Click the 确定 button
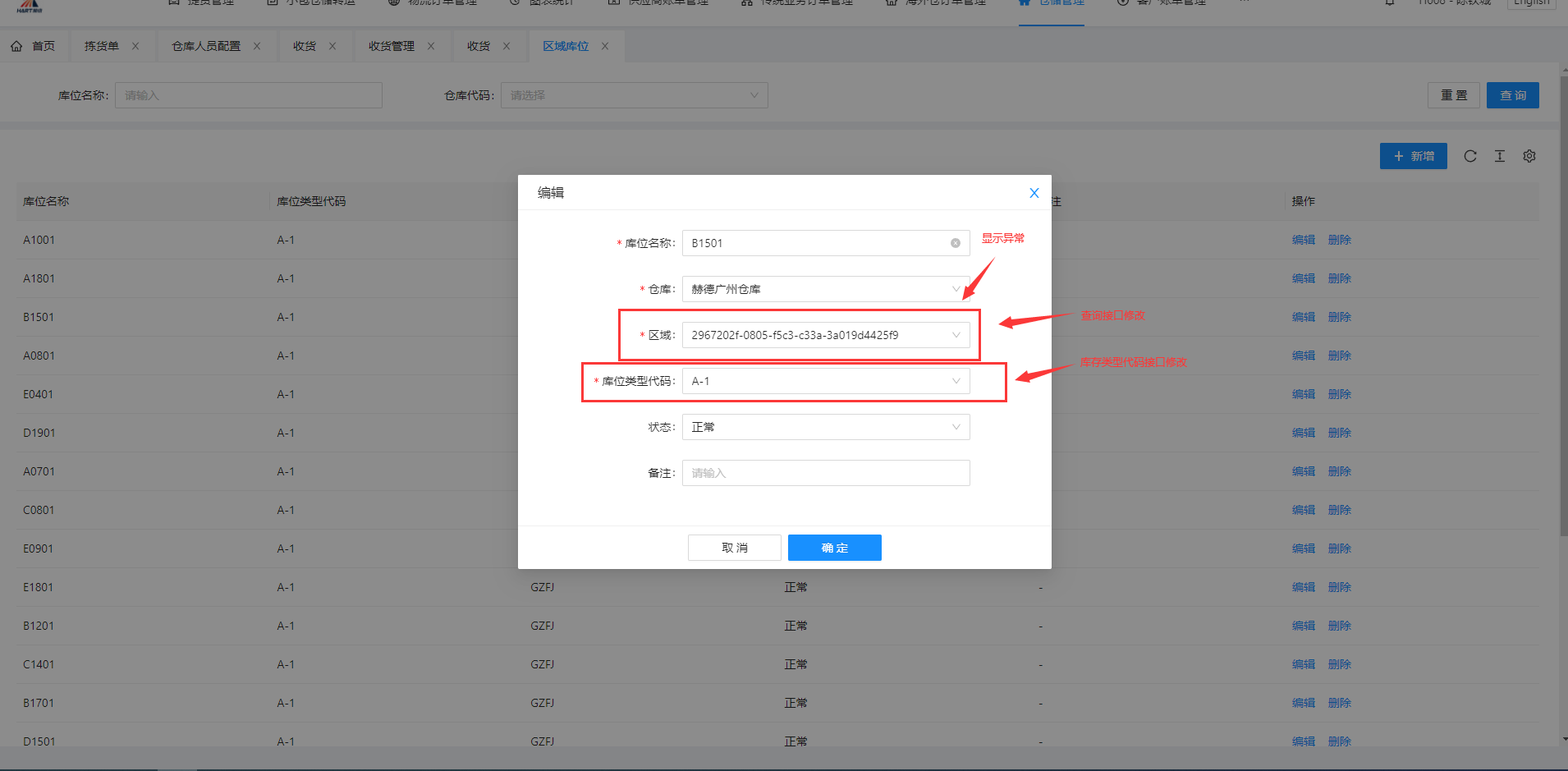The image size is (1568, 771). 834,548
